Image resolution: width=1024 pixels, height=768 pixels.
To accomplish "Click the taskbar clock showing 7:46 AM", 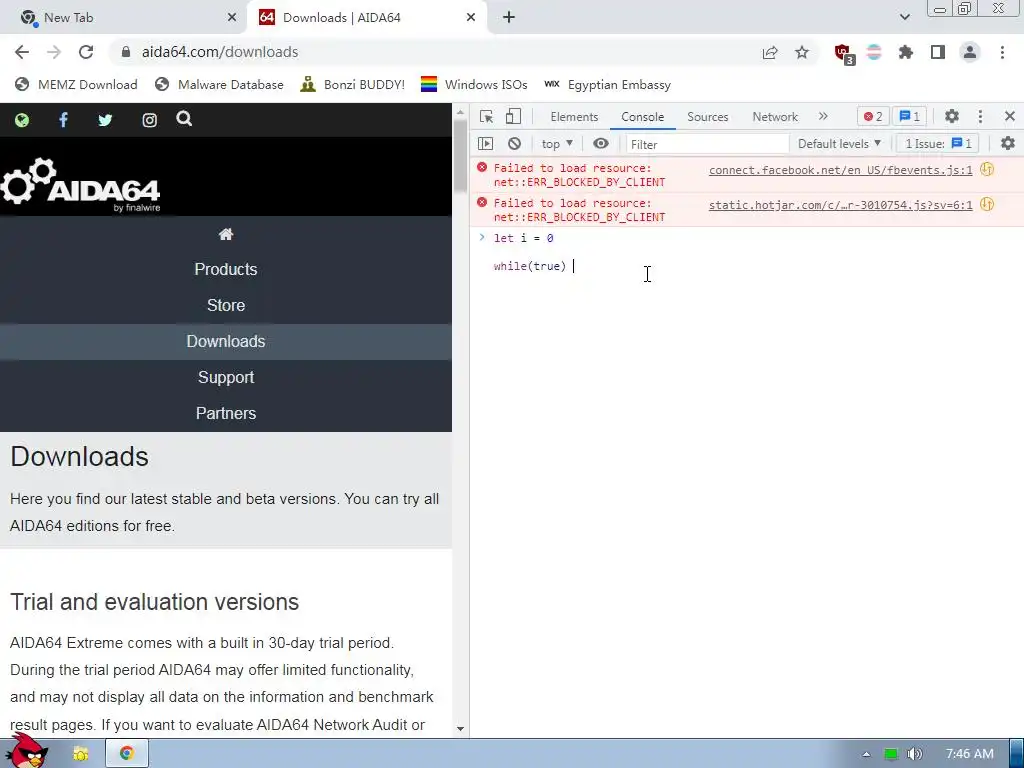I will tap(969, 754).
